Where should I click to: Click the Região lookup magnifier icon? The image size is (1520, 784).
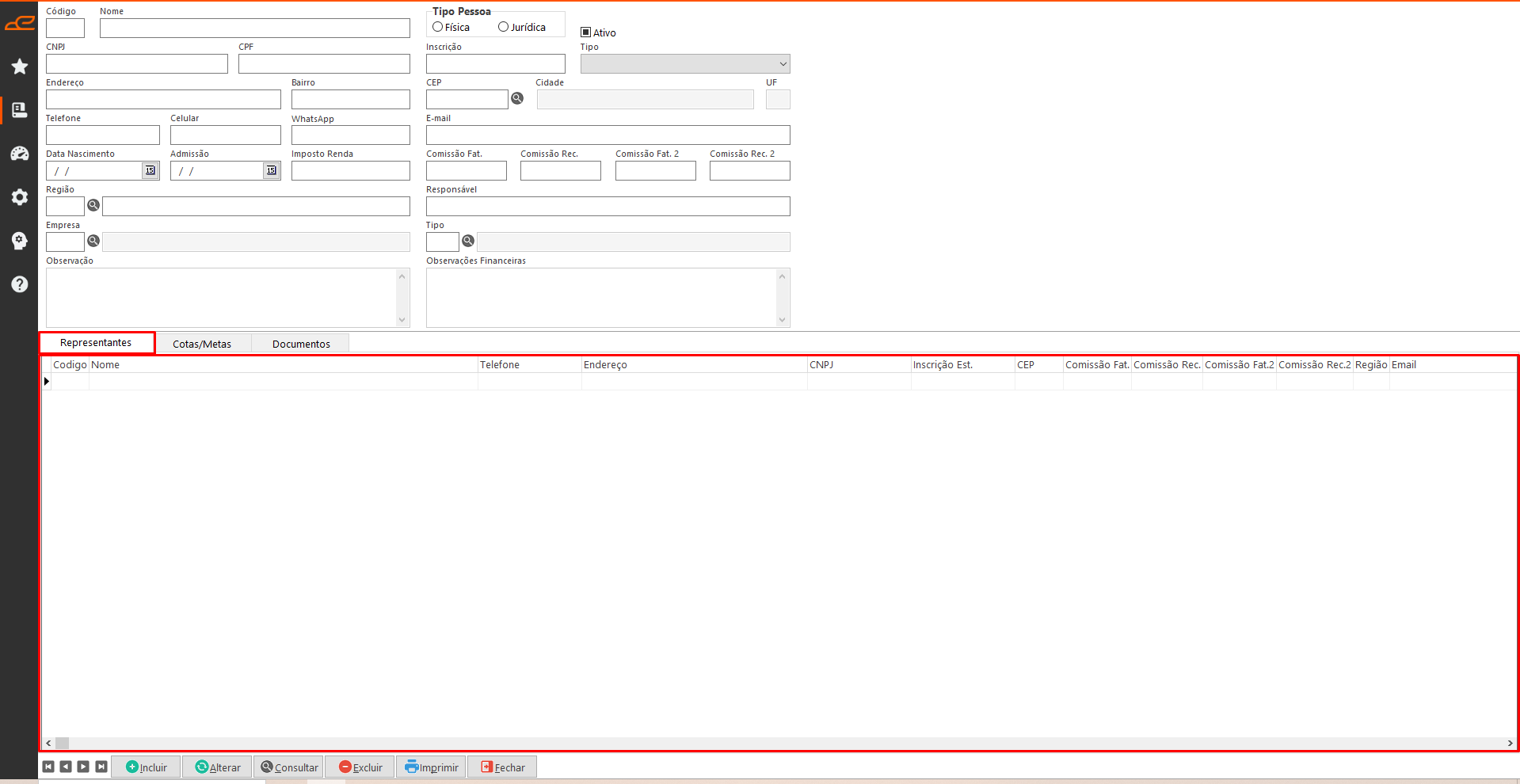point(93,205)
